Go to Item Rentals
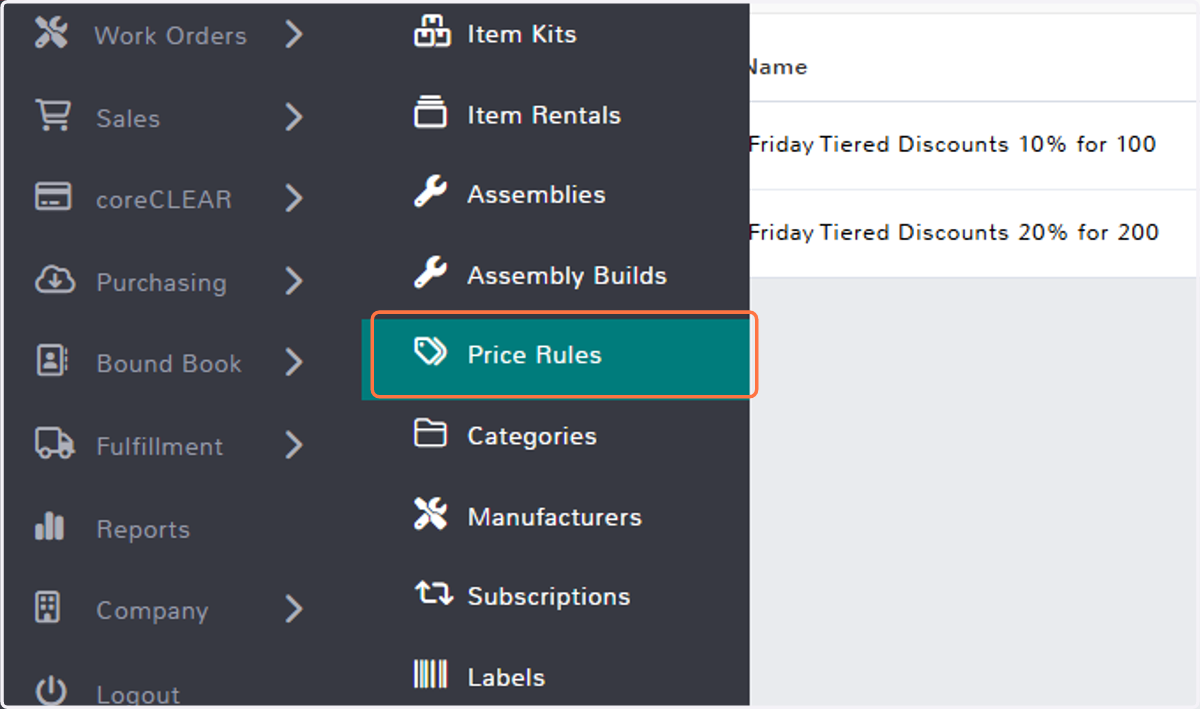This screenshot has height=709, width=1200. click(x=544, y=115)
